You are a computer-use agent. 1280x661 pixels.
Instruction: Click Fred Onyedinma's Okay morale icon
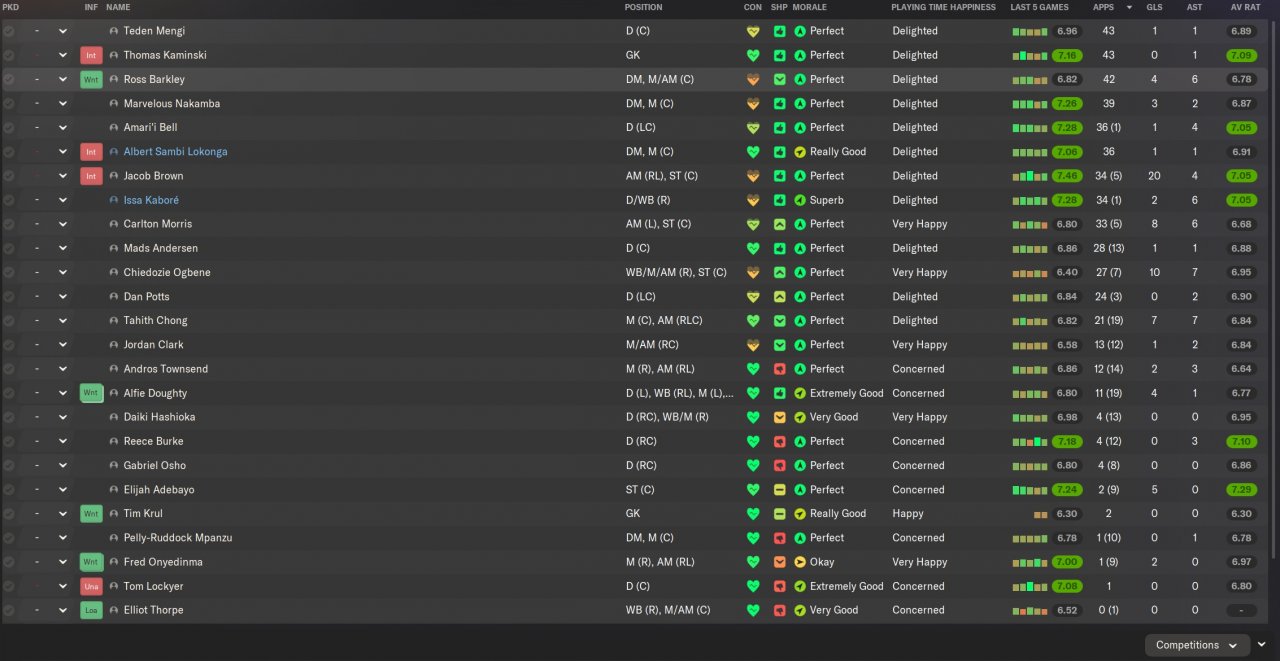click(800, 562)
